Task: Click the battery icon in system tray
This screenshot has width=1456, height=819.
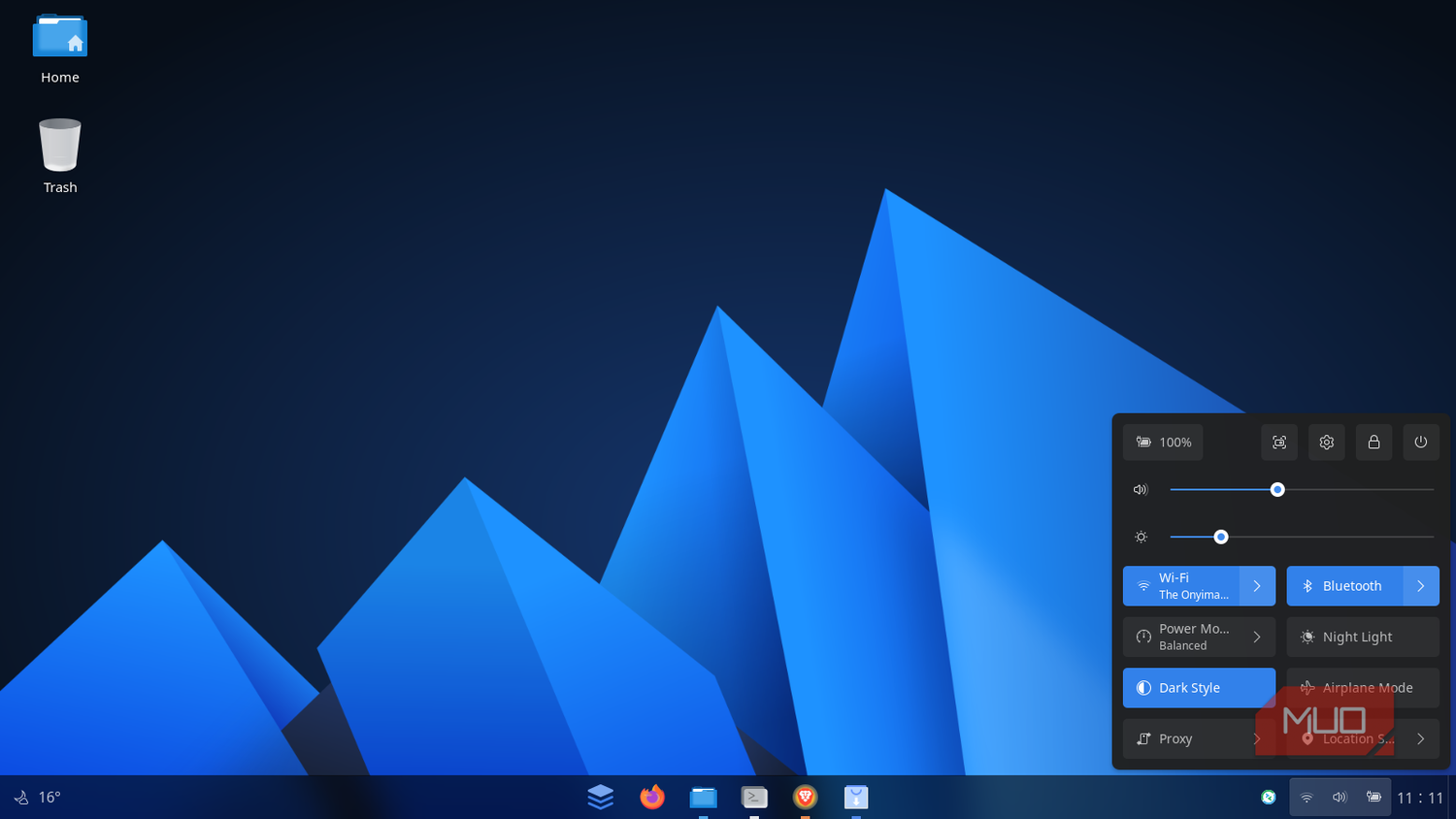Action: click(1373, 798)
